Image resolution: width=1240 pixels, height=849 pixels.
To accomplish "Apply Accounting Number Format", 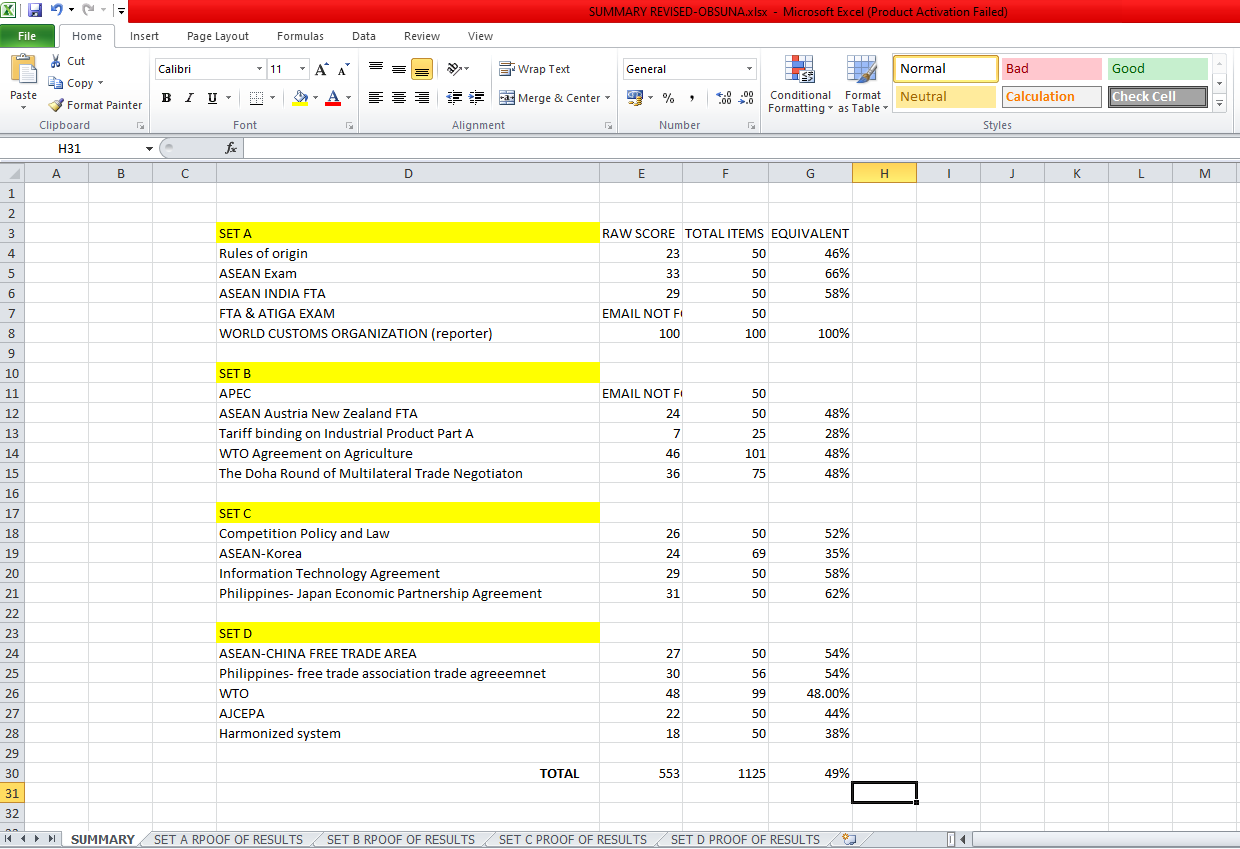I will 634,98.
